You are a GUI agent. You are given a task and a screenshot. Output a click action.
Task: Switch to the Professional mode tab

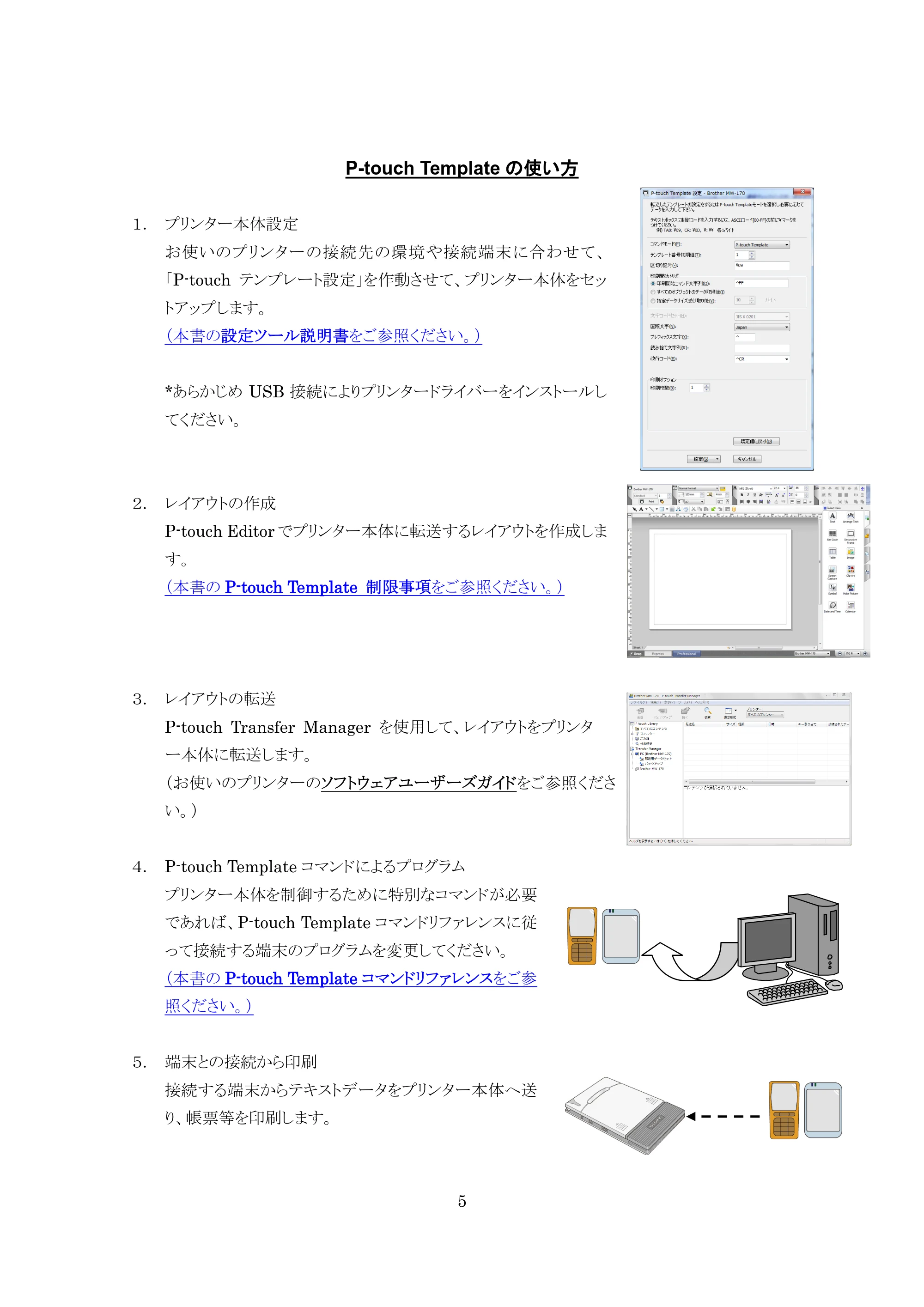(687, 654)
